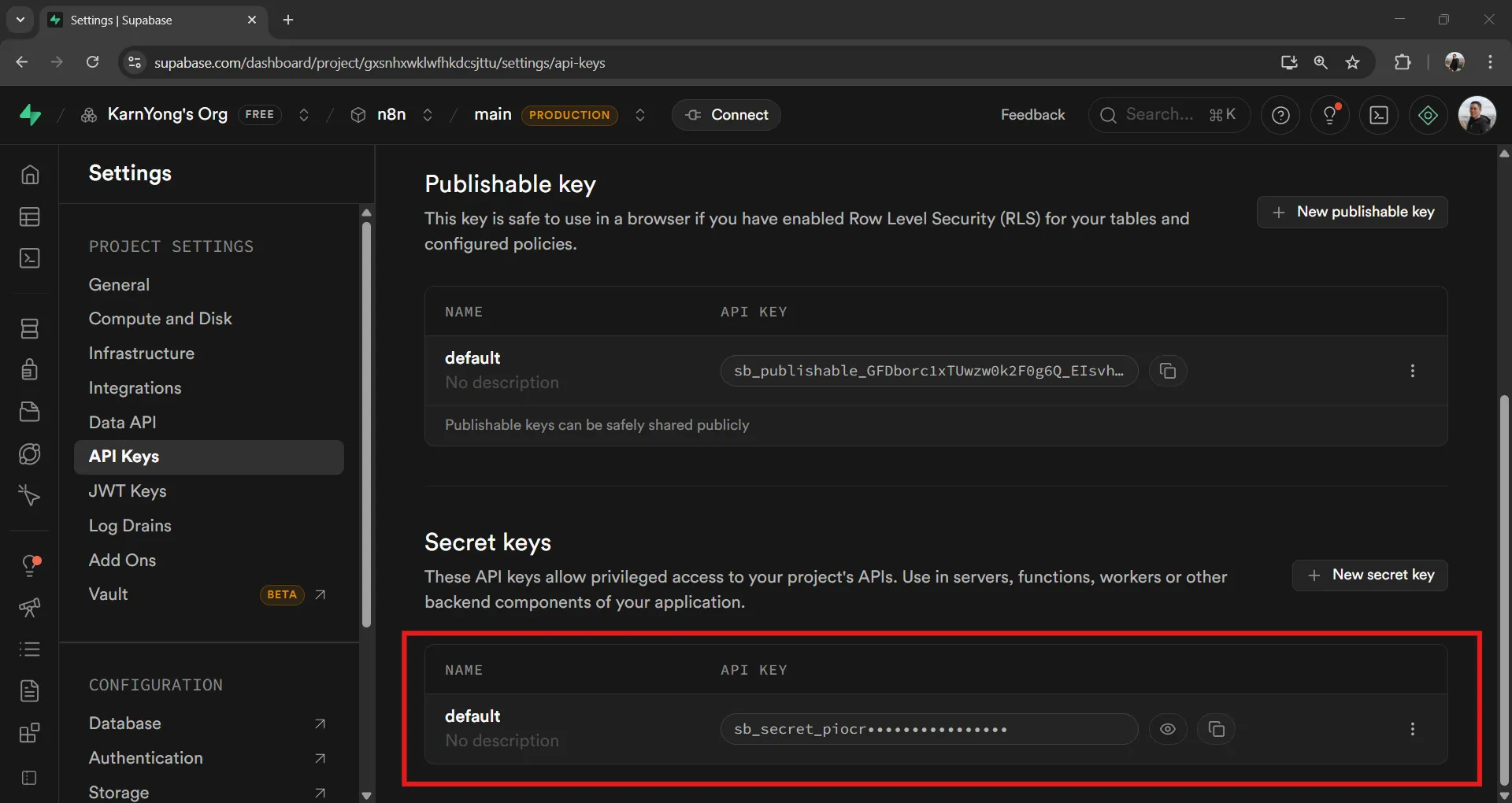Open the main branch dropdown
The height and width of the screenshot is (803, 1512).
[640, 115]
